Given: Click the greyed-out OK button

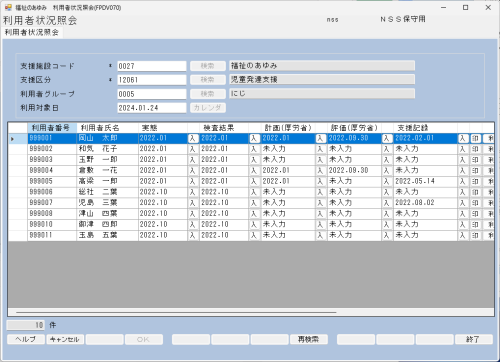Looking at the screenshot, I should pyautogui.click(x=144, y=339).
